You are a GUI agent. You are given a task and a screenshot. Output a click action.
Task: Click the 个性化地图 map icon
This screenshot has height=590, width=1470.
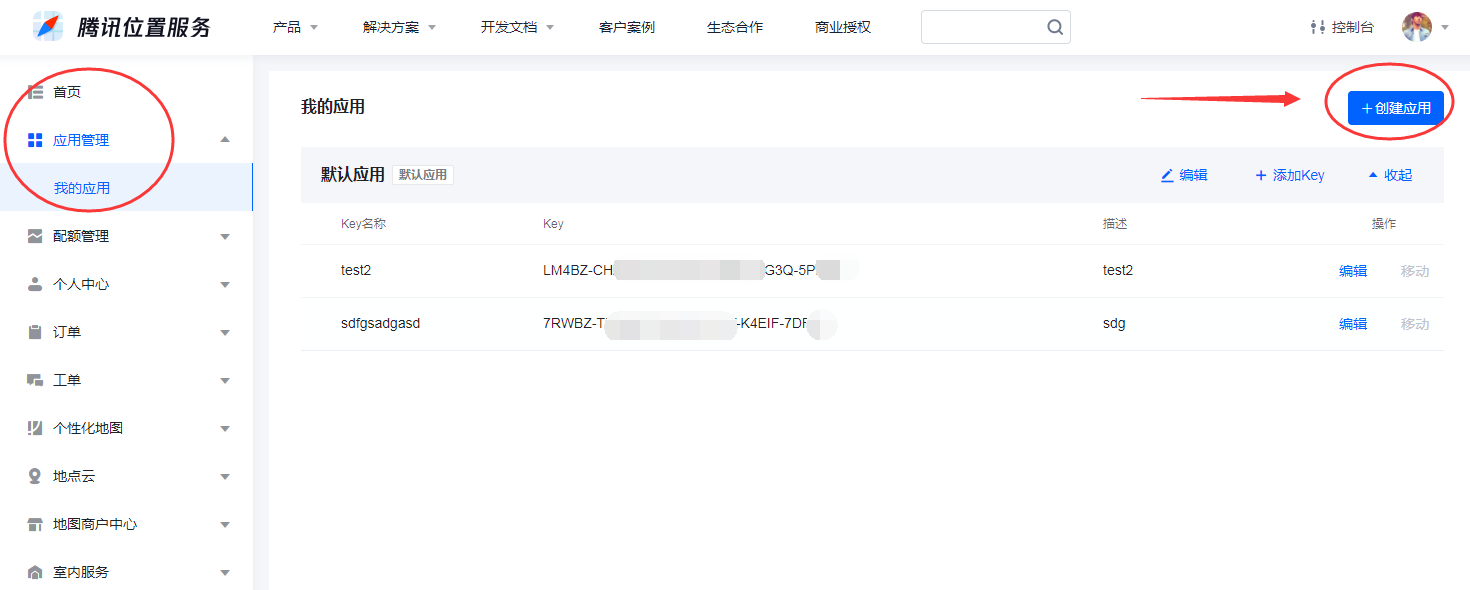point(35,428)
